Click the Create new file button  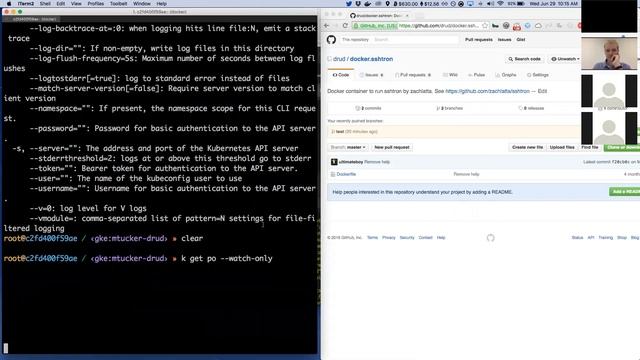[527, 147]
